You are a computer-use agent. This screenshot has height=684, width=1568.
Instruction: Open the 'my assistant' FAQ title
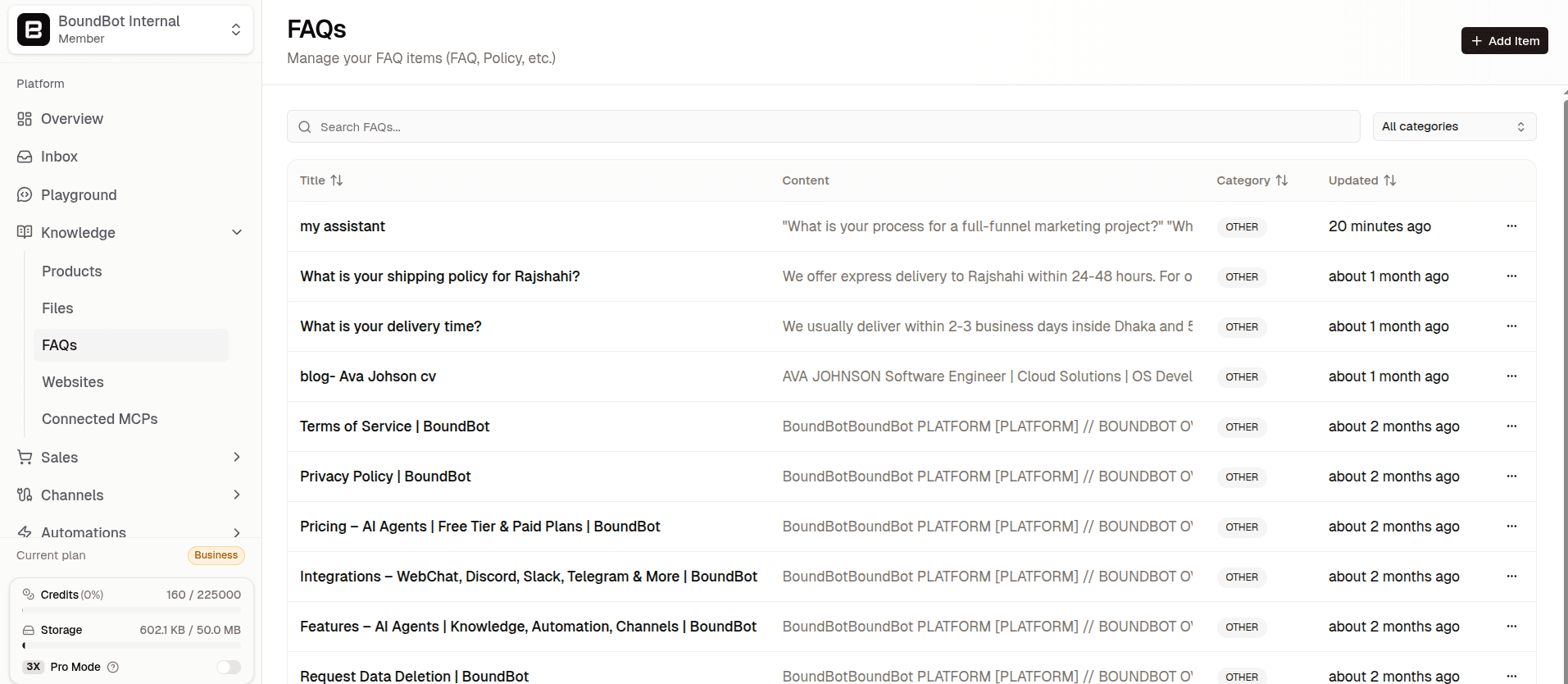[342, 226]
